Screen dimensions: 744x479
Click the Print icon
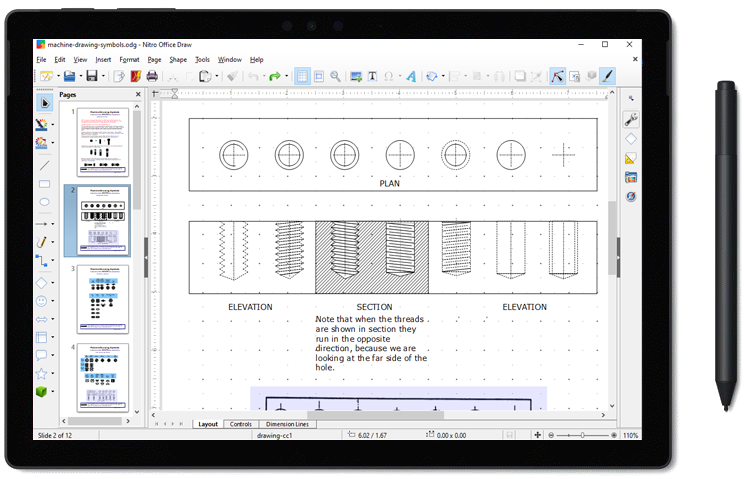coord(152,76)
